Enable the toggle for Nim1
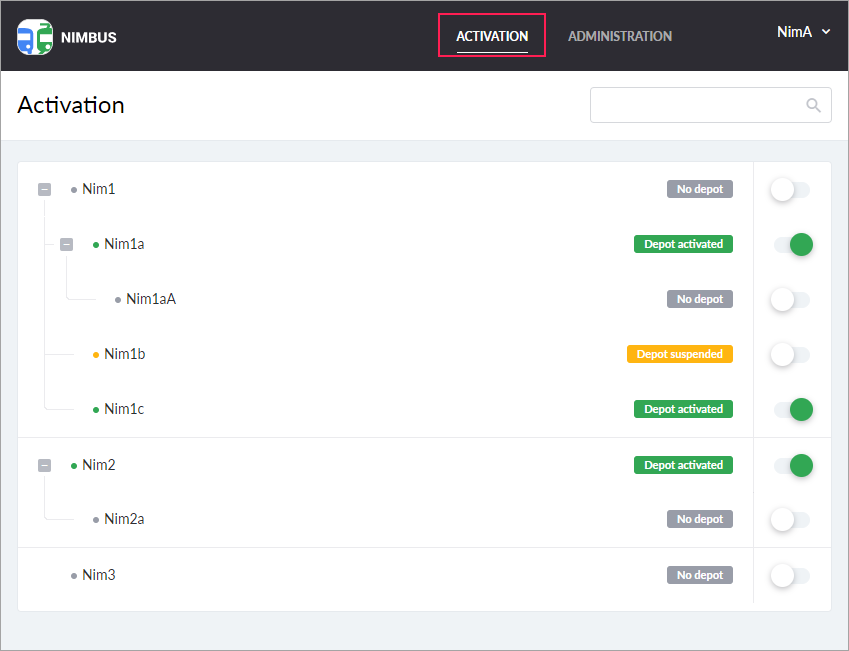 tap(790, 189)
